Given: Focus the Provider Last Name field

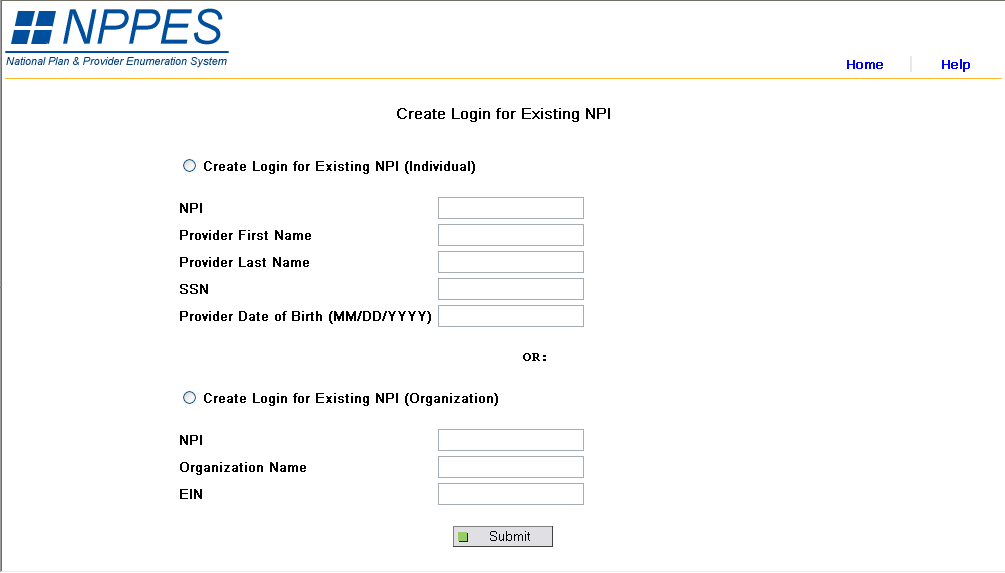Looking at the screenshot, I should tap(511, 262).
